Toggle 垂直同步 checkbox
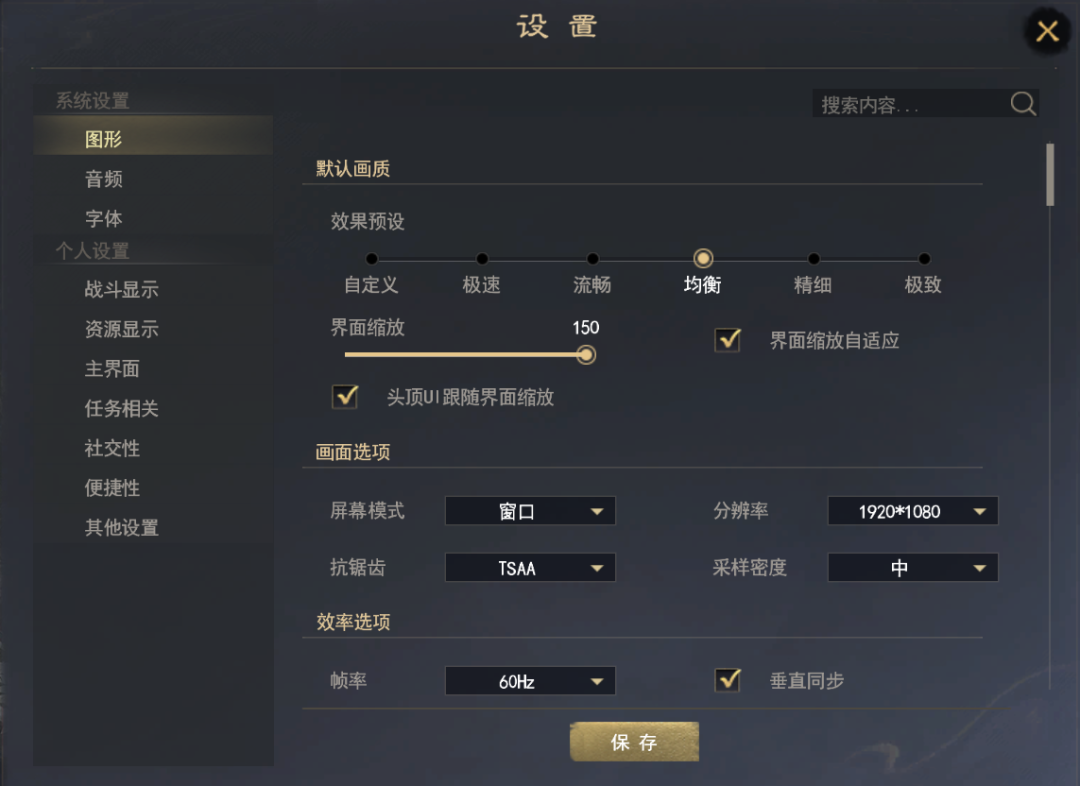The width and height of the screenshot is (1080, 786). click(x=727, y=680)
